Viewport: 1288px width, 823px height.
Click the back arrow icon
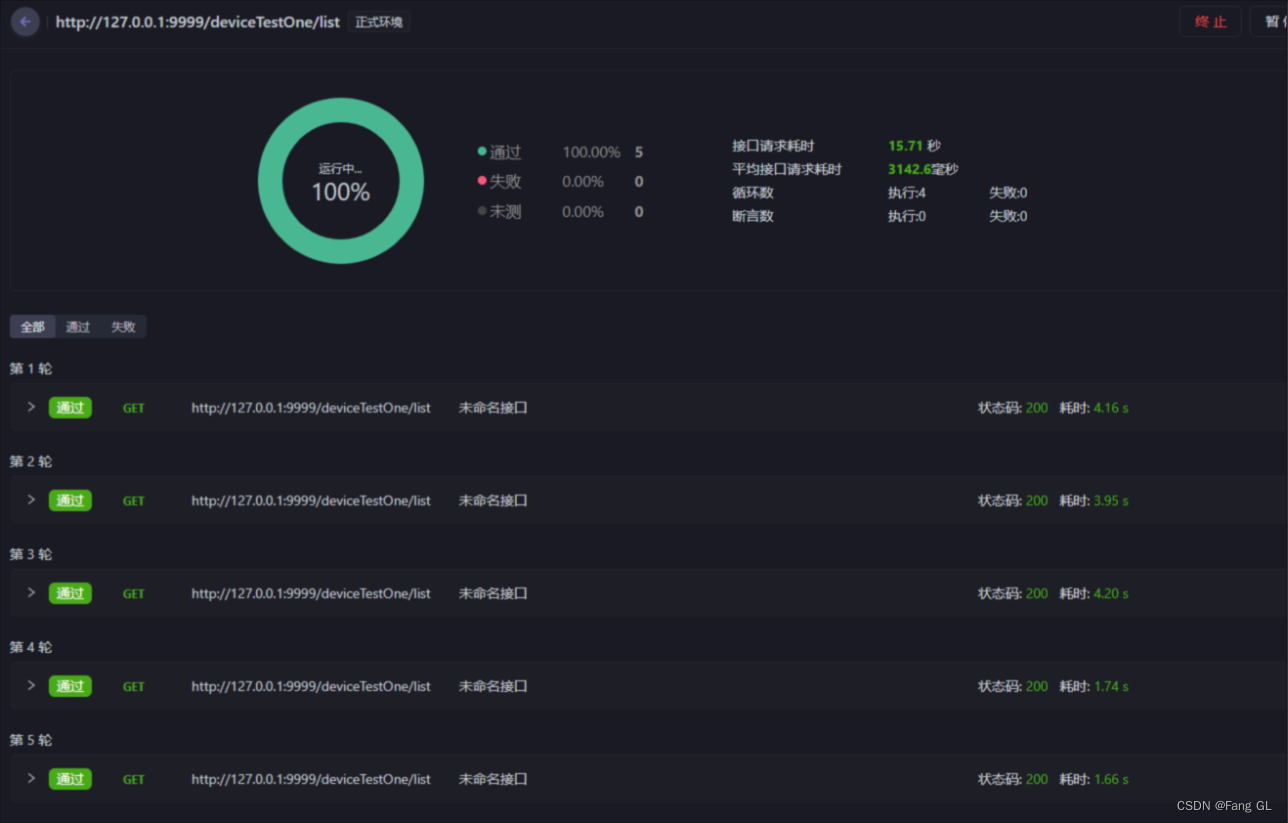click(x=25, y=21)
